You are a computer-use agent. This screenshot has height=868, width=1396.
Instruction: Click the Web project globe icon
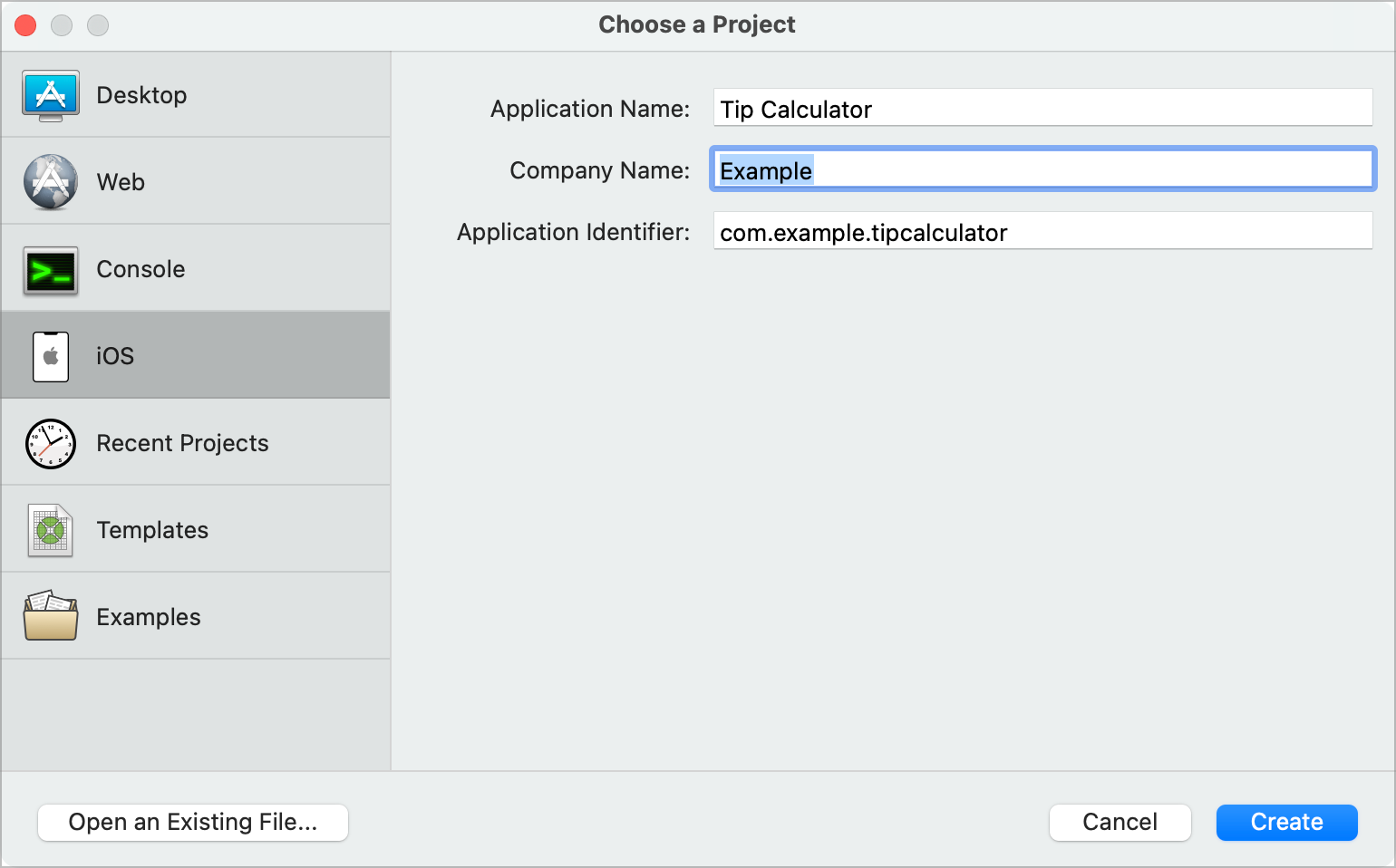pyautogui.click(x=51, y=181)
